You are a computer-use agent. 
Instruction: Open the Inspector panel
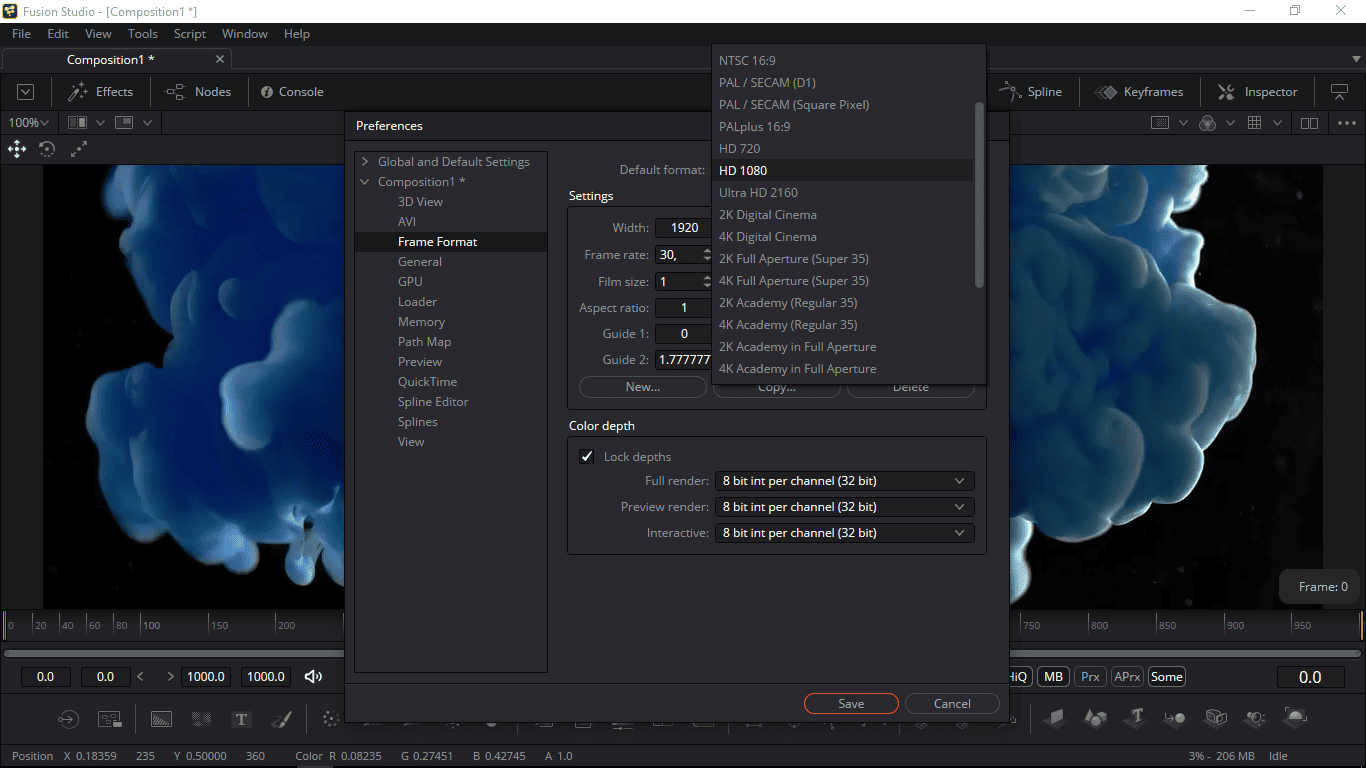[1257, 92]
